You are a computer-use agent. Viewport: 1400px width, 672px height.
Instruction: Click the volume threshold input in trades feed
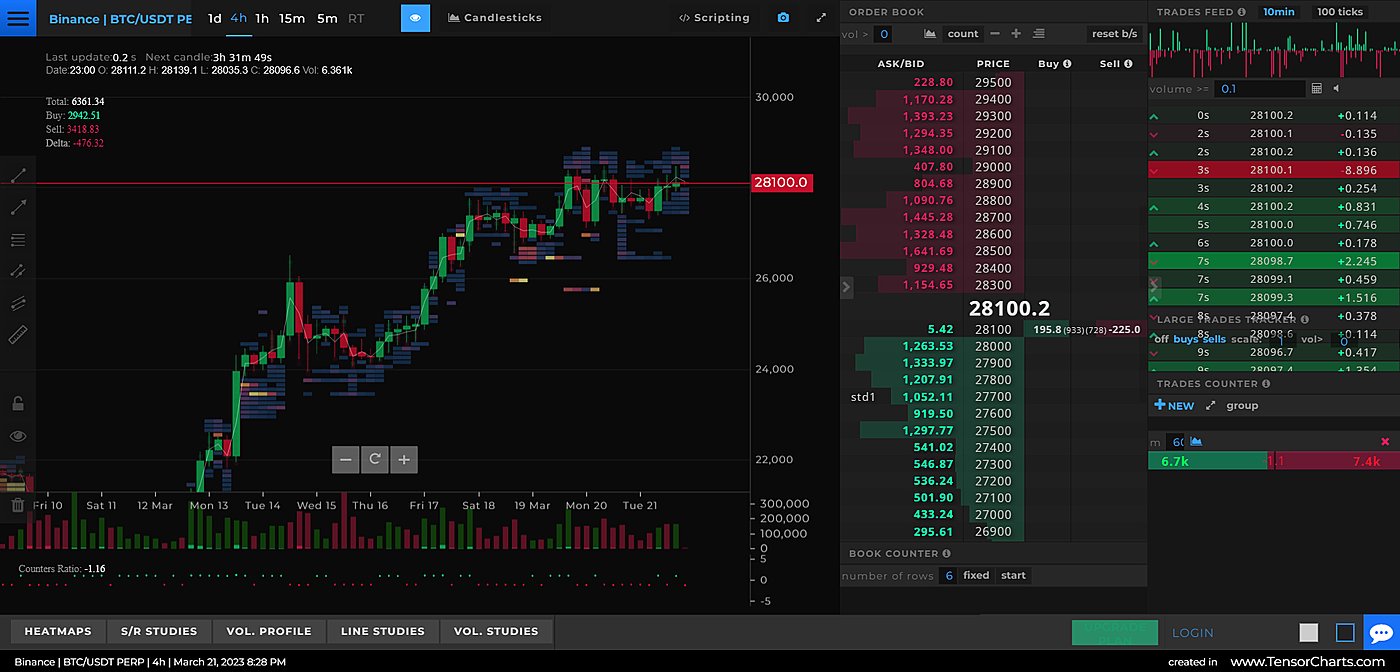pos(1258,89)
